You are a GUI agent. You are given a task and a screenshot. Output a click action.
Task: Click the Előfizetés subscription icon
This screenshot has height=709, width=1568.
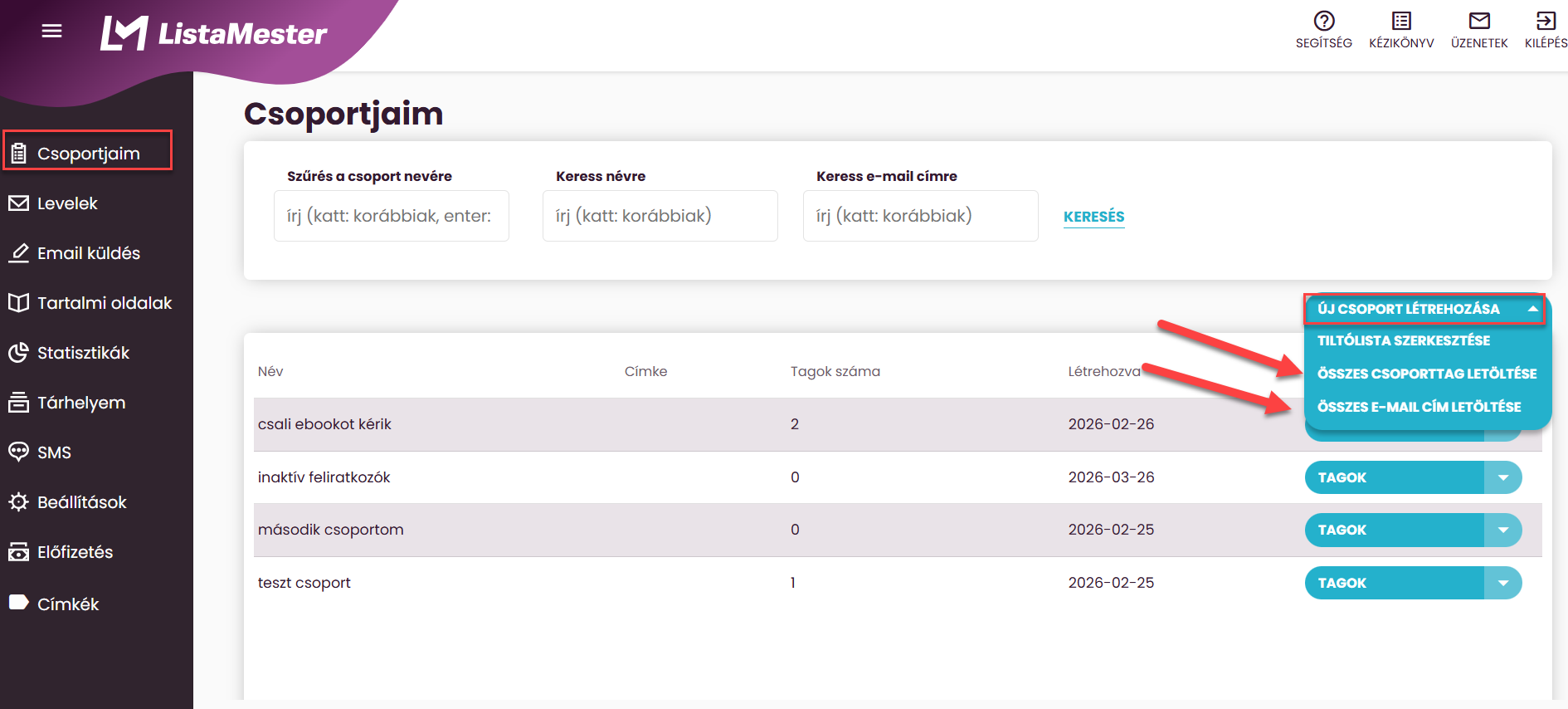(x=18, y=552)
